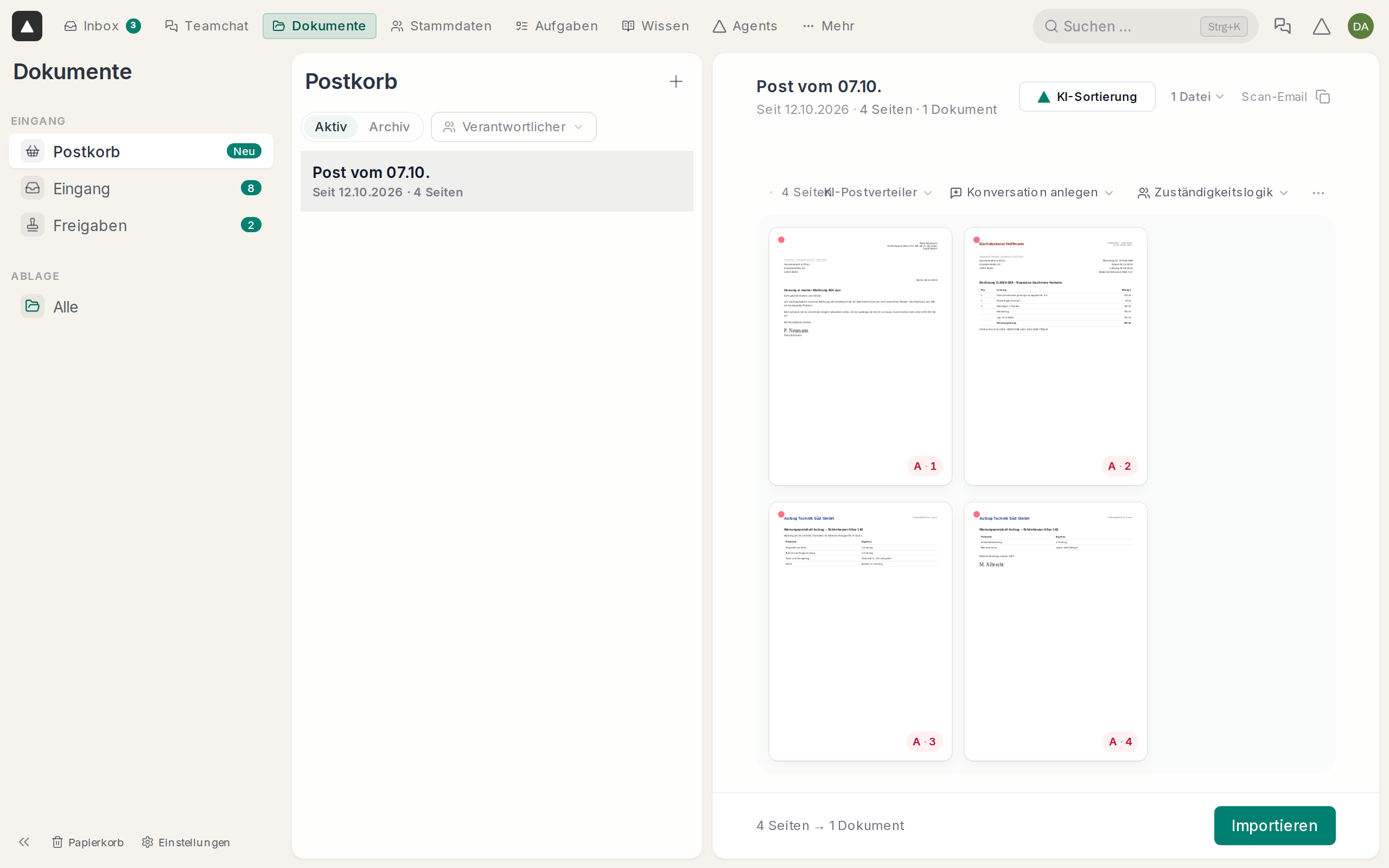Viewport: 1389px width, 868px height.
Task: Switch to Aktiv filter
Action: point(330,127)
